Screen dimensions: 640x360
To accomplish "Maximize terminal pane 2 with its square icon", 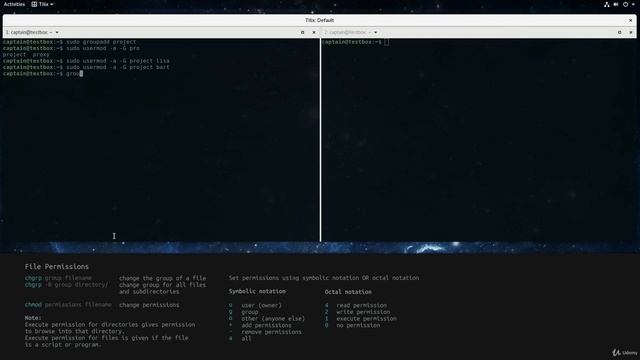I will point(620,32).
